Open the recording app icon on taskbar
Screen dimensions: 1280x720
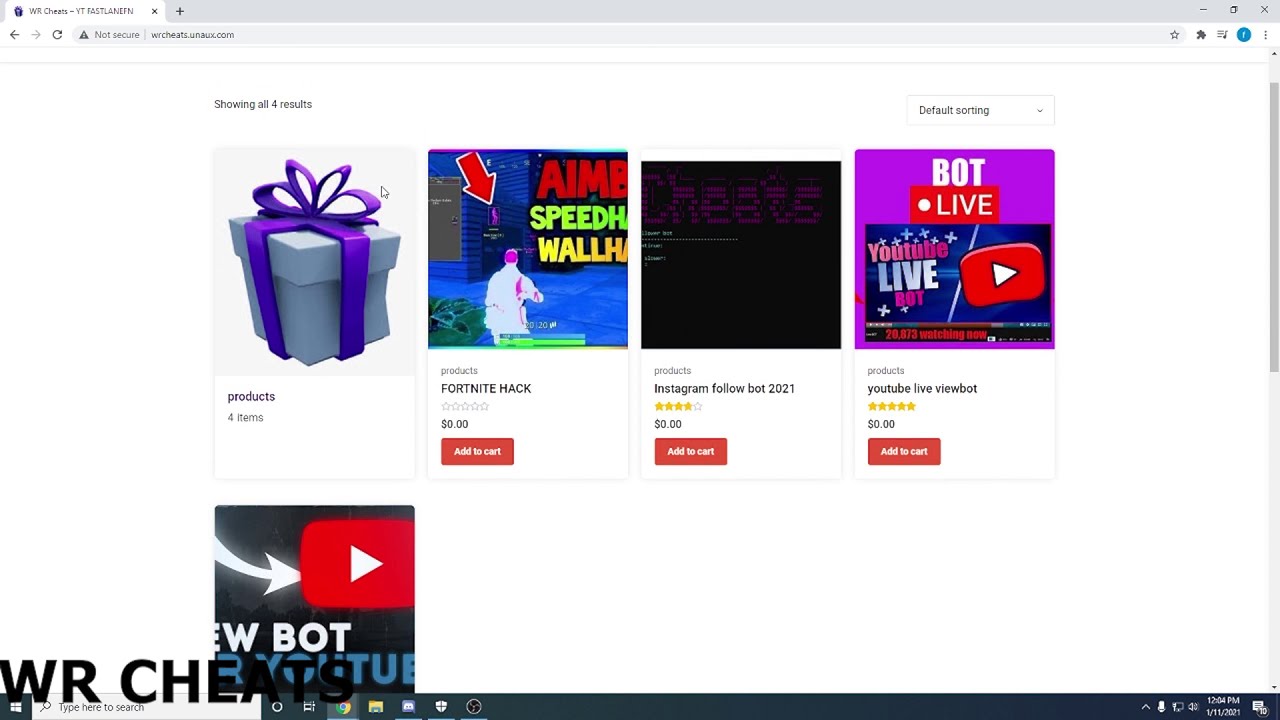(x=474, y=707)
